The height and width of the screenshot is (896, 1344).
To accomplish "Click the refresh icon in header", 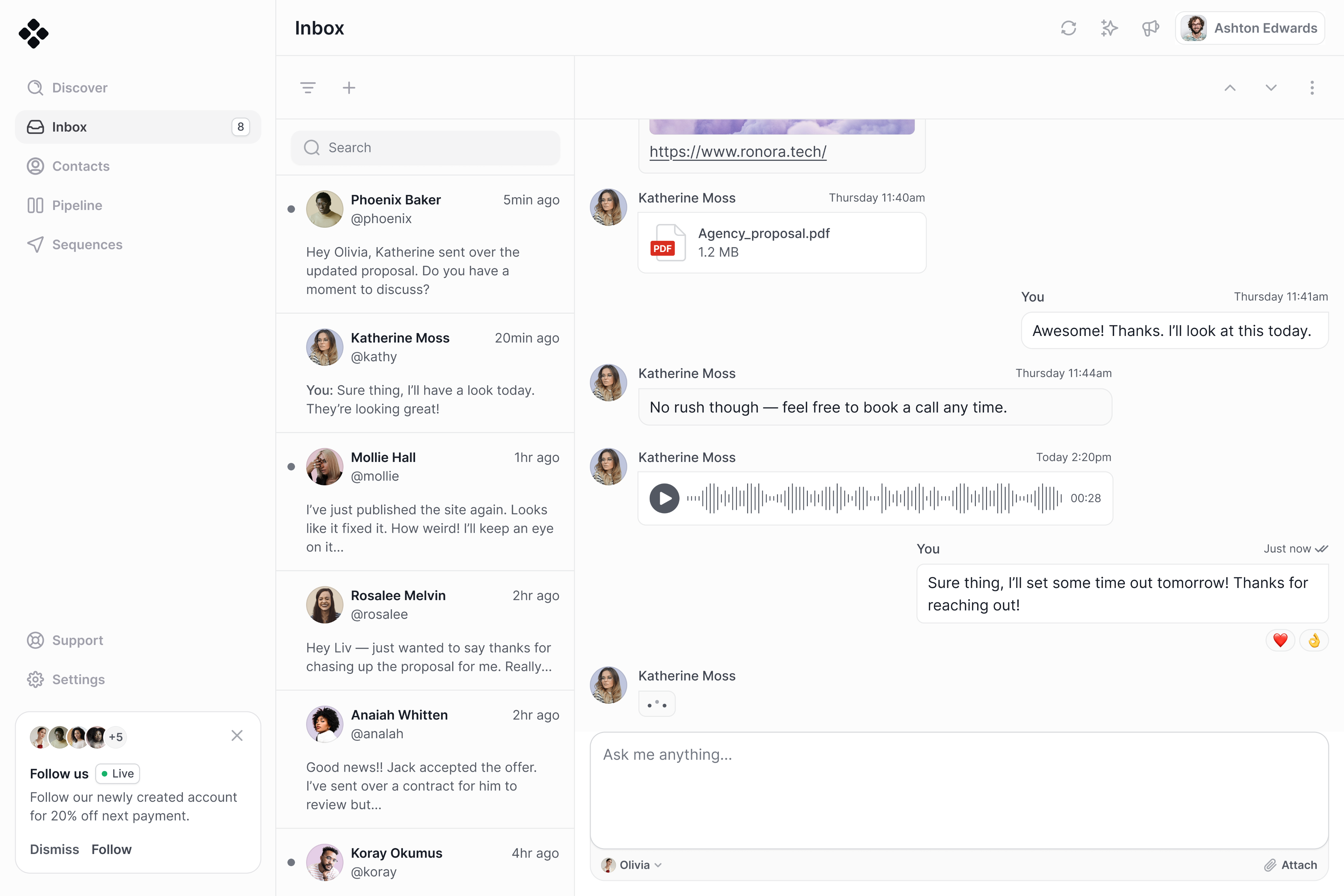I will point(1068,28).
